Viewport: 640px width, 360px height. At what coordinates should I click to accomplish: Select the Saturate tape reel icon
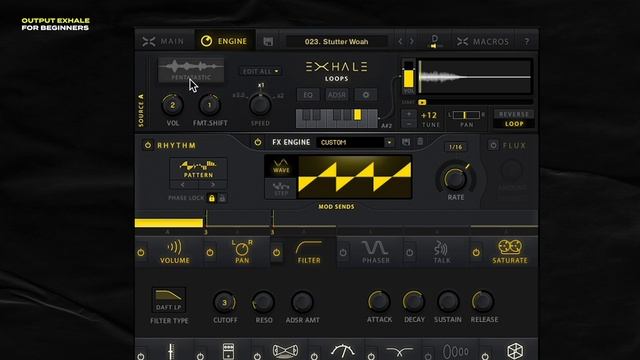(510, 247)
